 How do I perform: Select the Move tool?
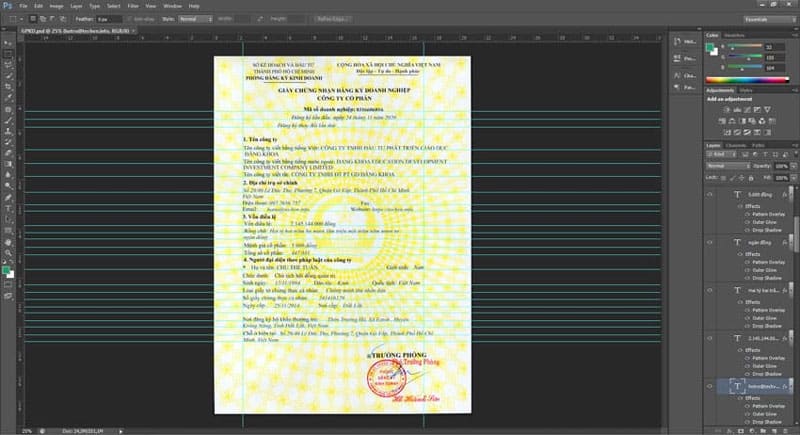point(8,41)
